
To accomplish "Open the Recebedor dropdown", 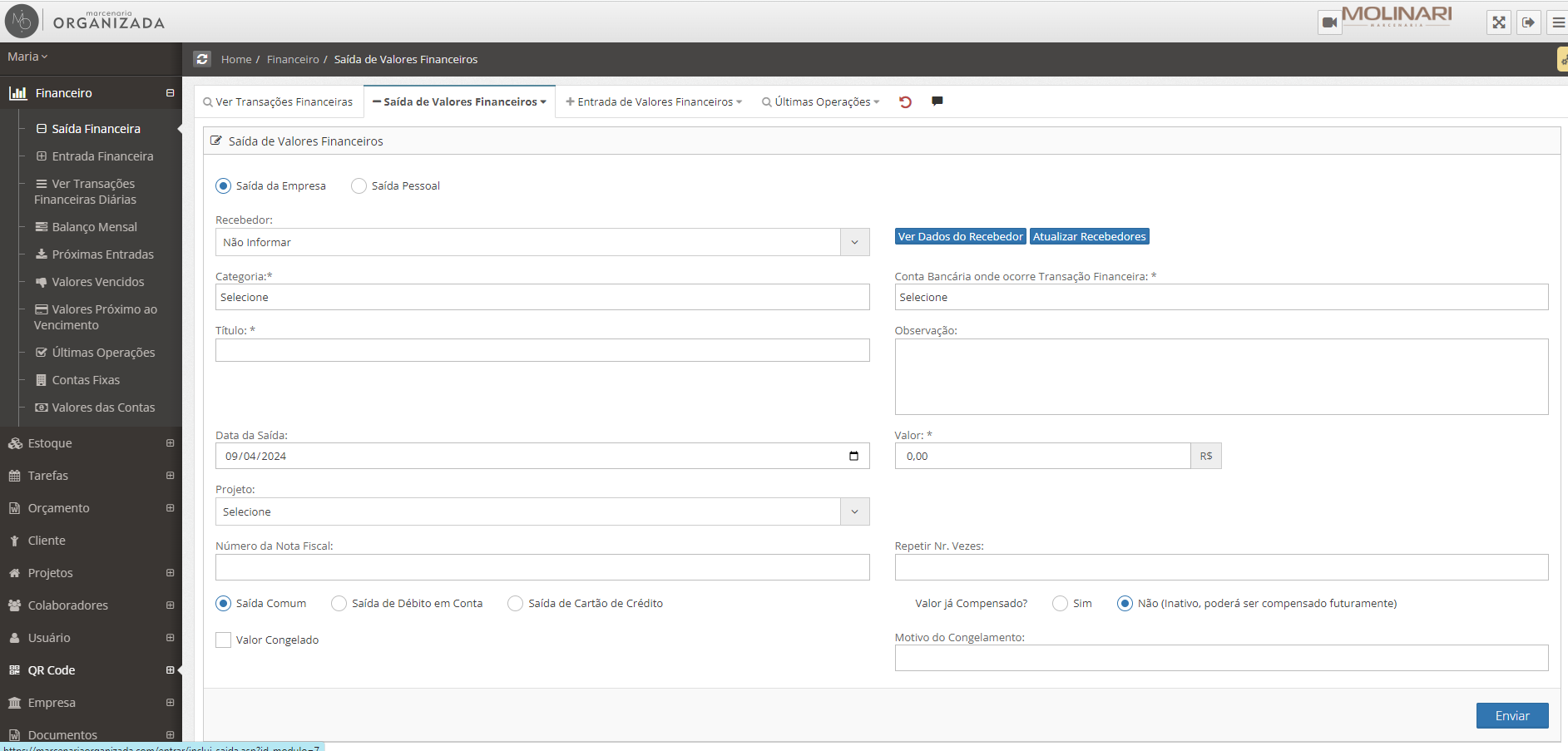I will pos(542,242).
